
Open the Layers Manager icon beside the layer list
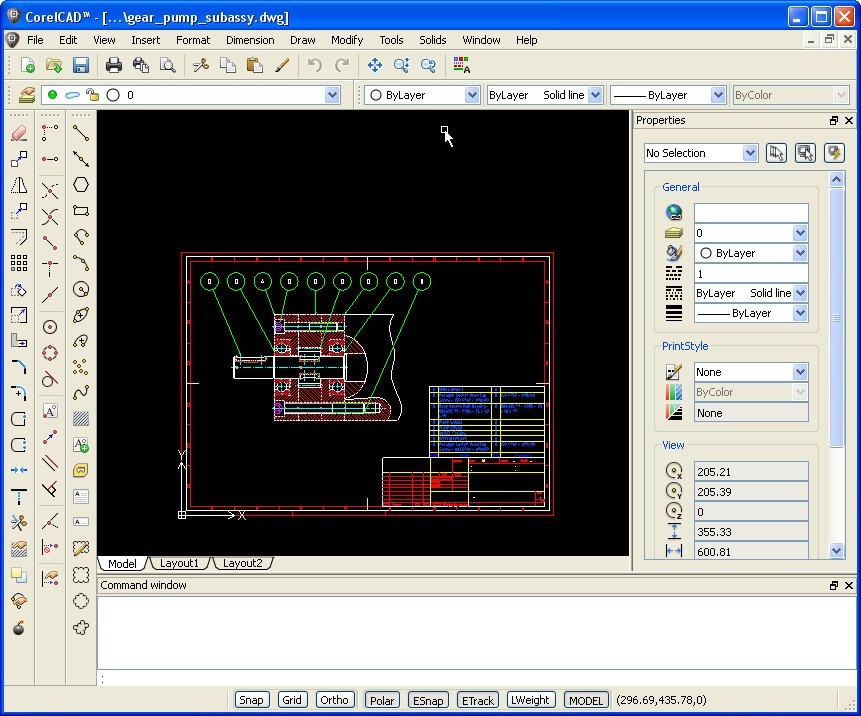pos(26,95)
